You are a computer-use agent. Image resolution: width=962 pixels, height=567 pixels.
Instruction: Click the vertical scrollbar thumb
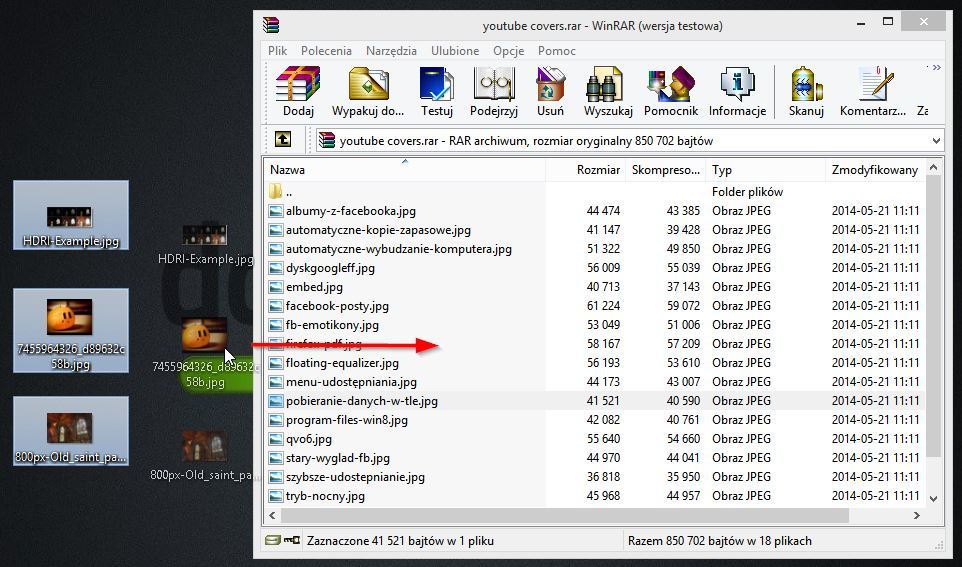pyautogui.click(x=934, y=316)
